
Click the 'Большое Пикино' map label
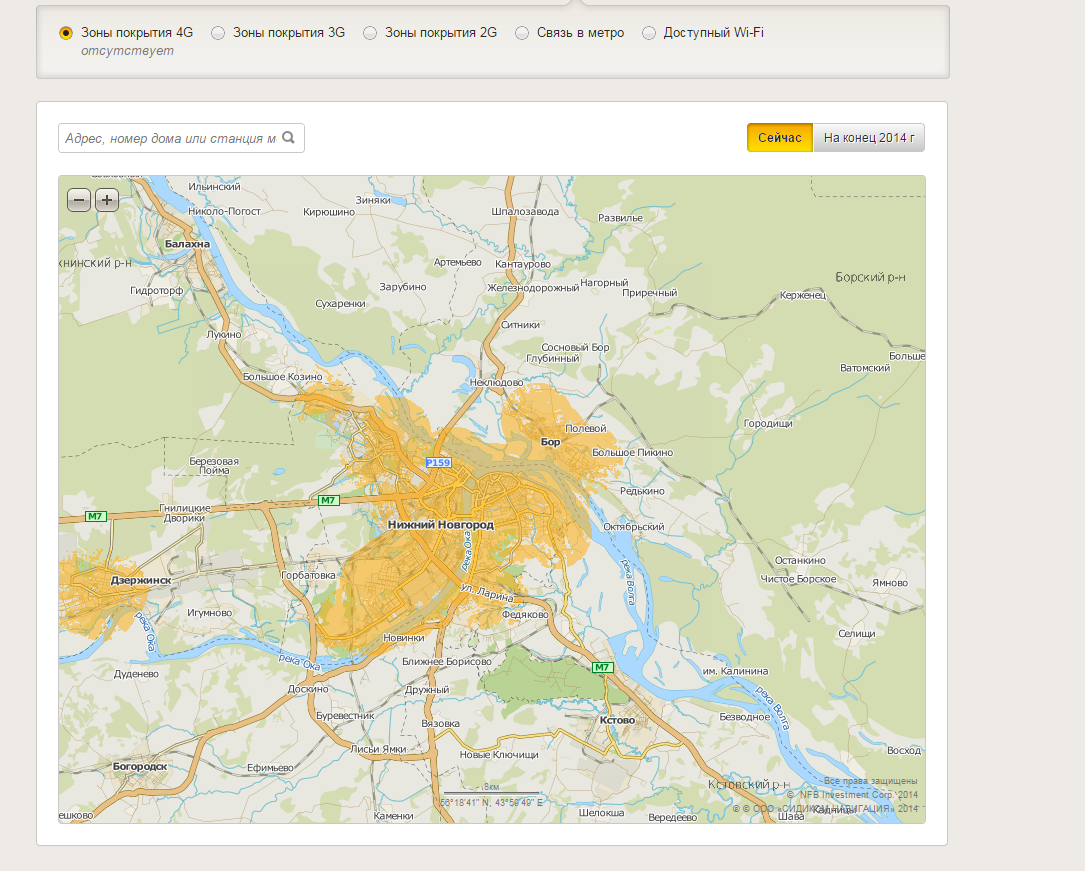pyautogui.click(x=632, y=452)
